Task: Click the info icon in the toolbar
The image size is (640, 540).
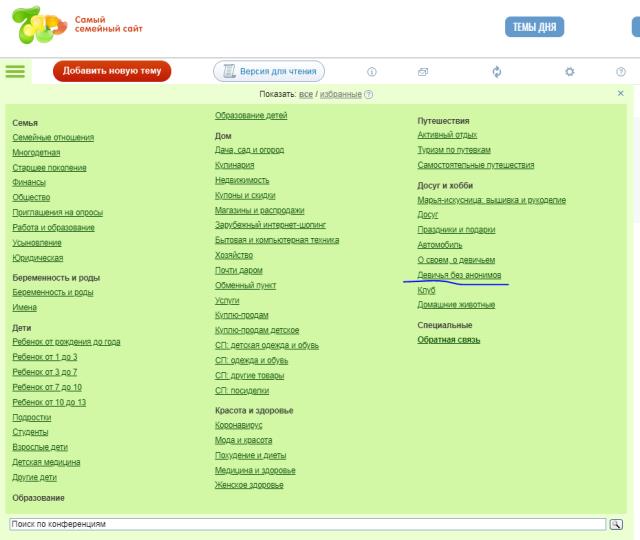Action: pos(372,72)
